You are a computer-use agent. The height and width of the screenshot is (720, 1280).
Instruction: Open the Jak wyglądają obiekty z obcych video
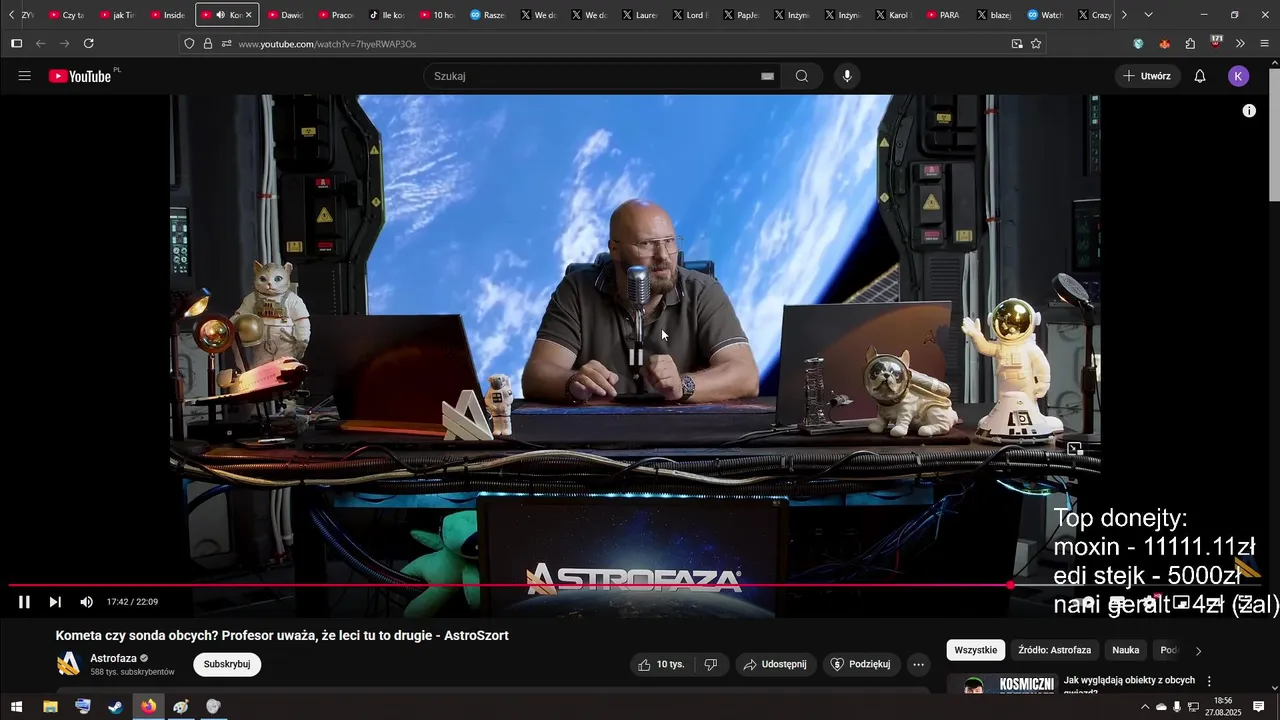(x=1129, y=684)
